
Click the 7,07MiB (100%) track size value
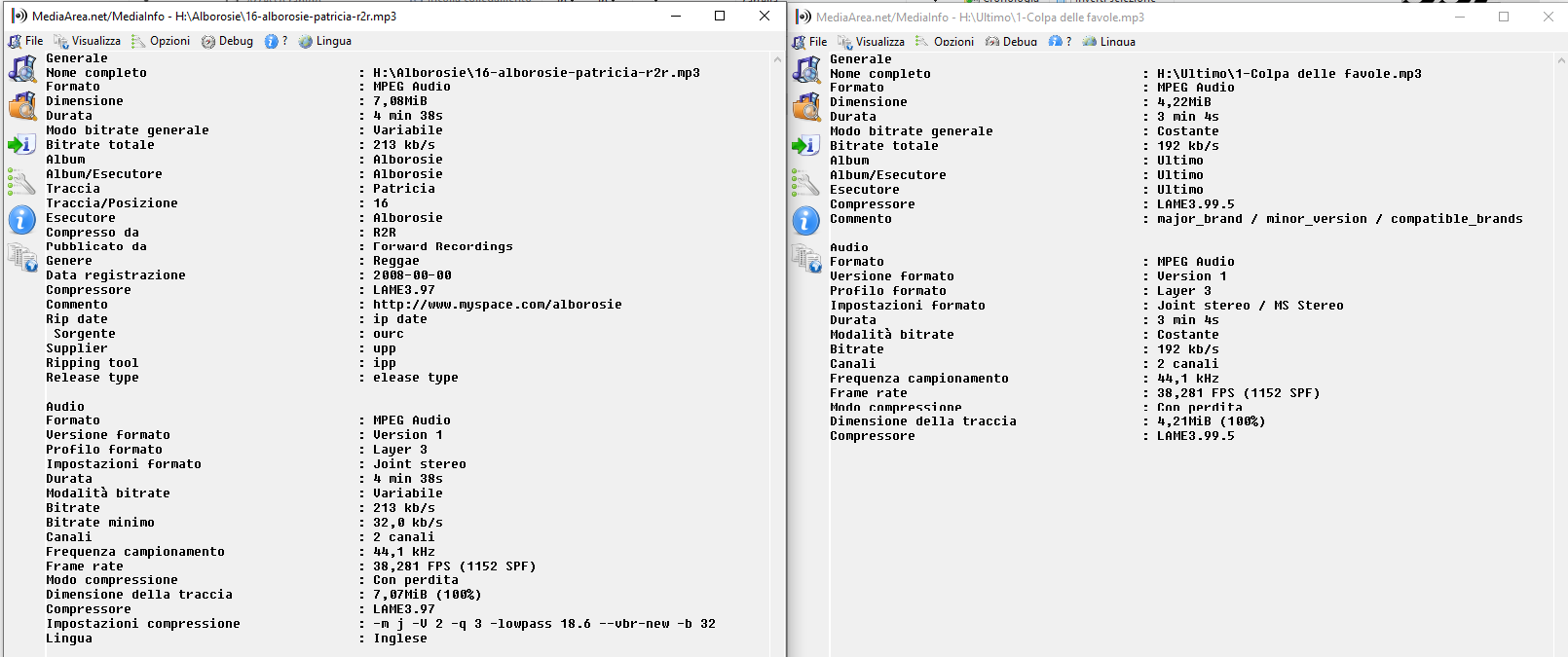(428, 595)
